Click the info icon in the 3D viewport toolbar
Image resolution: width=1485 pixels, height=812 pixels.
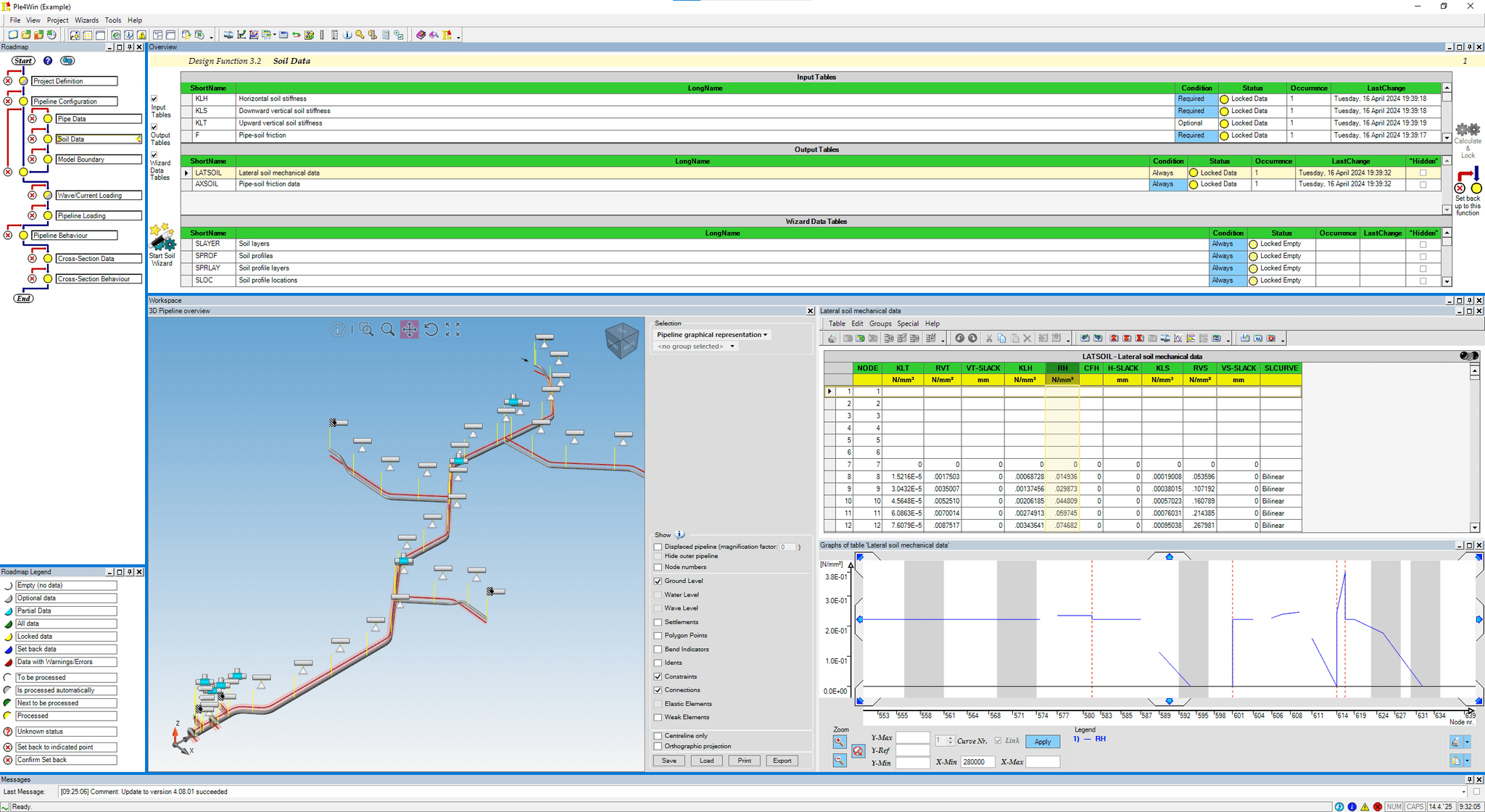[x=338, y=329]
